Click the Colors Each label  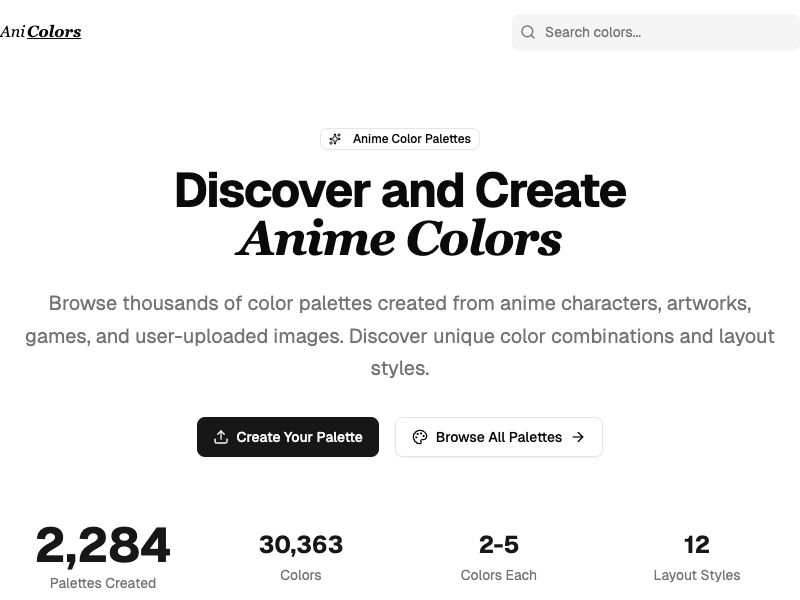pyautogui.click(x=499, y=575)
